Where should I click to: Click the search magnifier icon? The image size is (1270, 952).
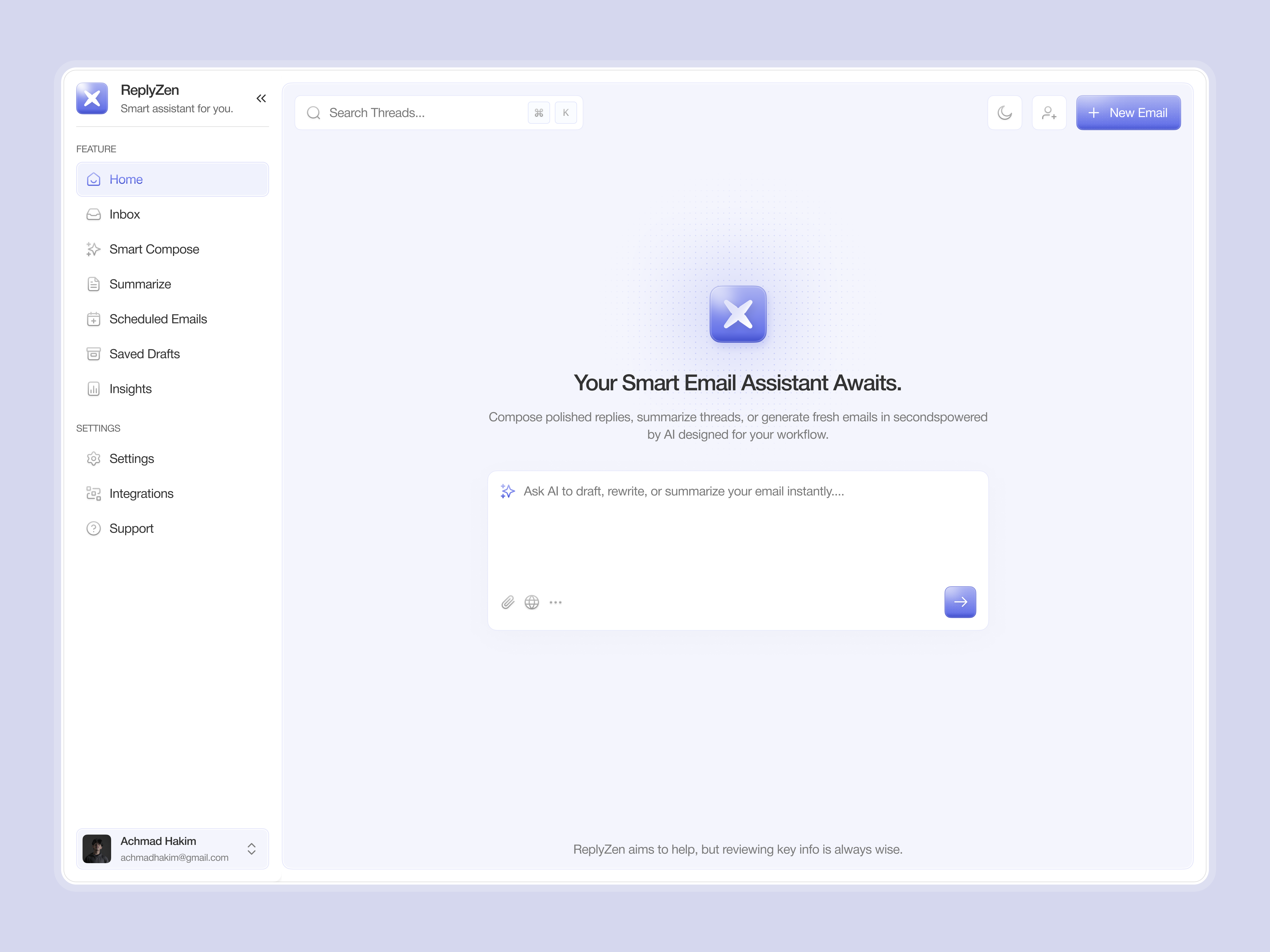314,112
